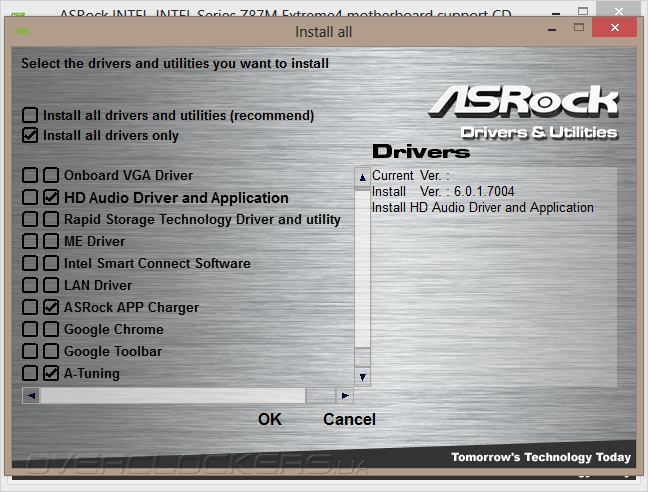Tick second checkbox of LAN Driver row
Image resolution: width=648 pixels, height=492 pixels.
click(51, 285)
